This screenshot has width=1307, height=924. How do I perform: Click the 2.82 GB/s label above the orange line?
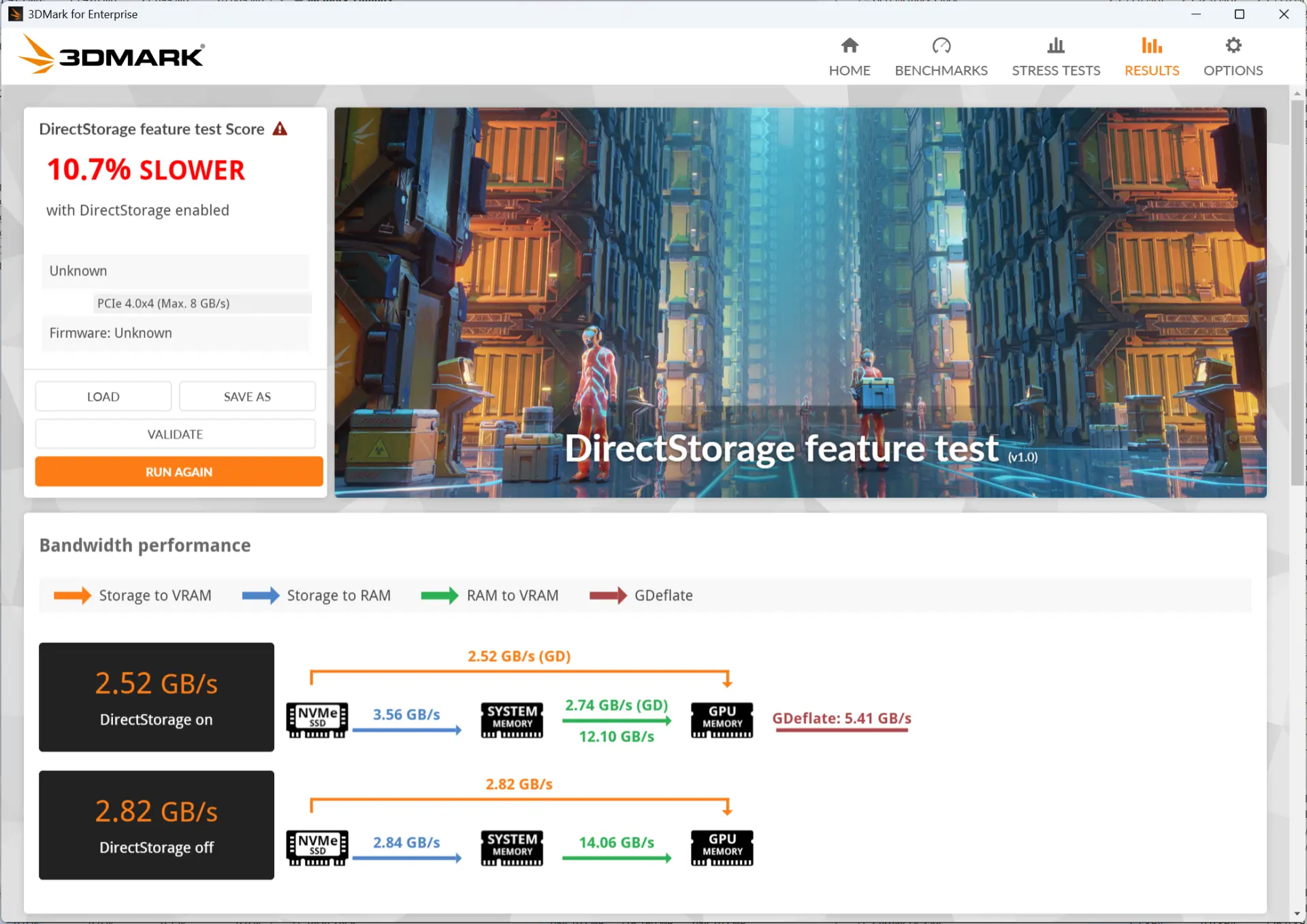pyautogui.click(x=519, y=784)
